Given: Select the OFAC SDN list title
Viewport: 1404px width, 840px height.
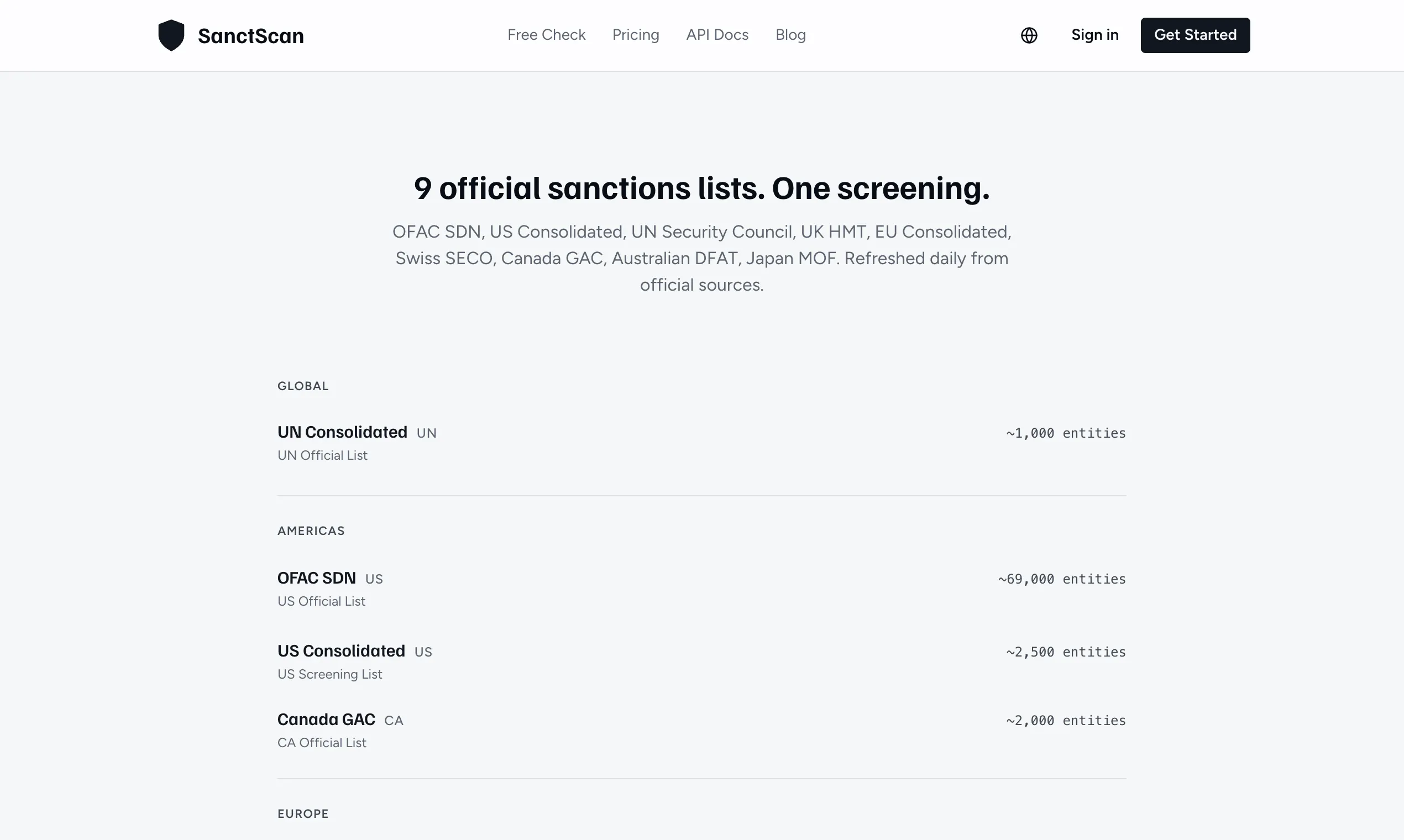Looking at the screenshot, I should 317,578.
